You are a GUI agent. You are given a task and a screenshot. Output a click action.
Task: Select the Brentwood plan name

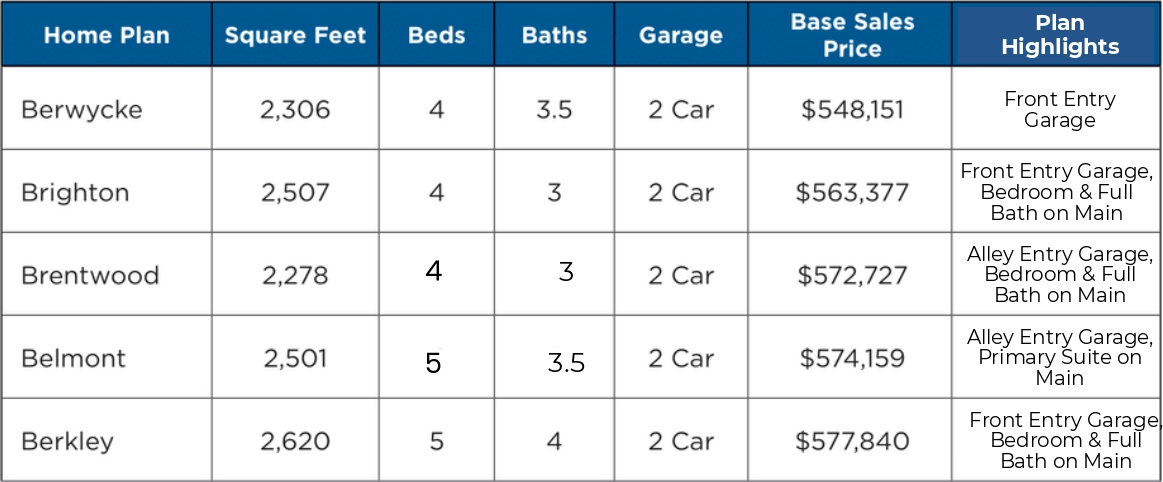click(x=90, y=275)
